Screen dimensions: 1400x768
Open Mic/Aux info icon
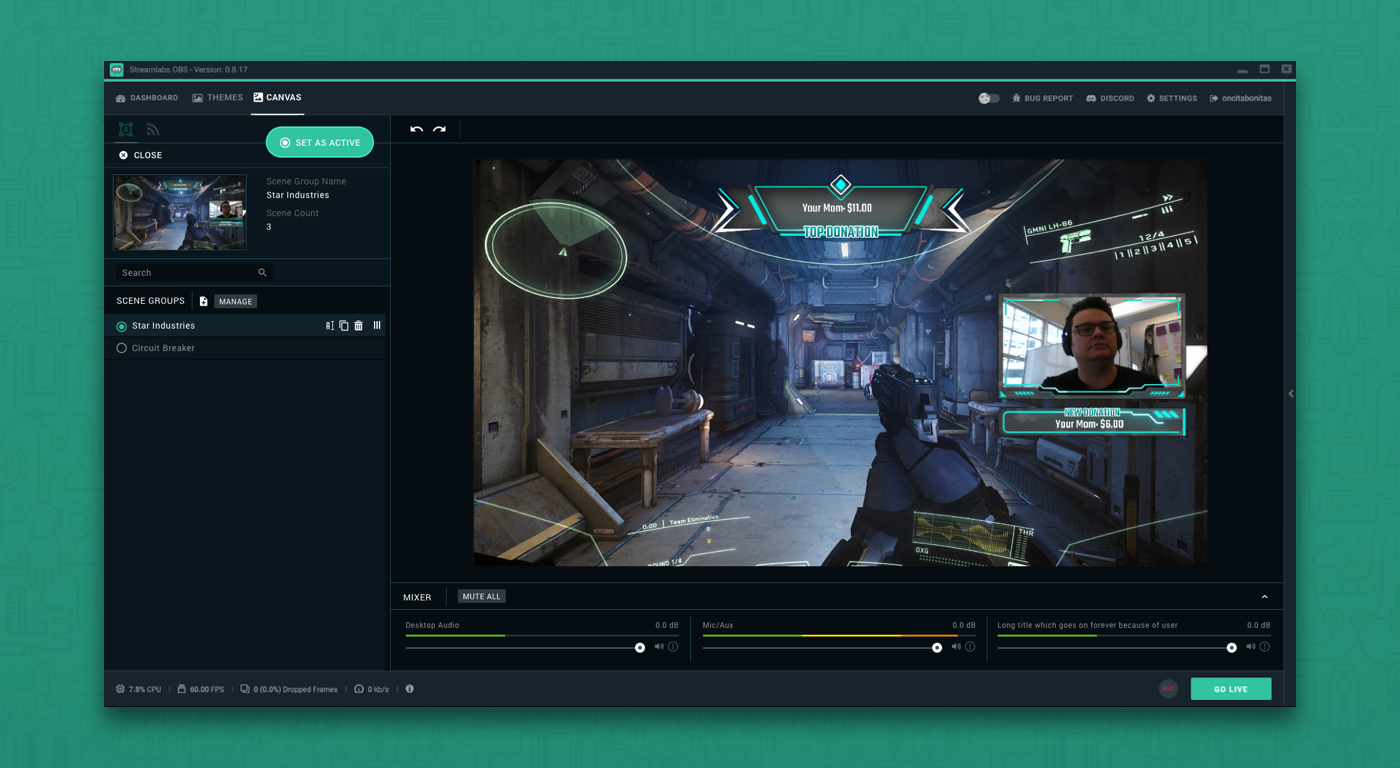point(970,647)
